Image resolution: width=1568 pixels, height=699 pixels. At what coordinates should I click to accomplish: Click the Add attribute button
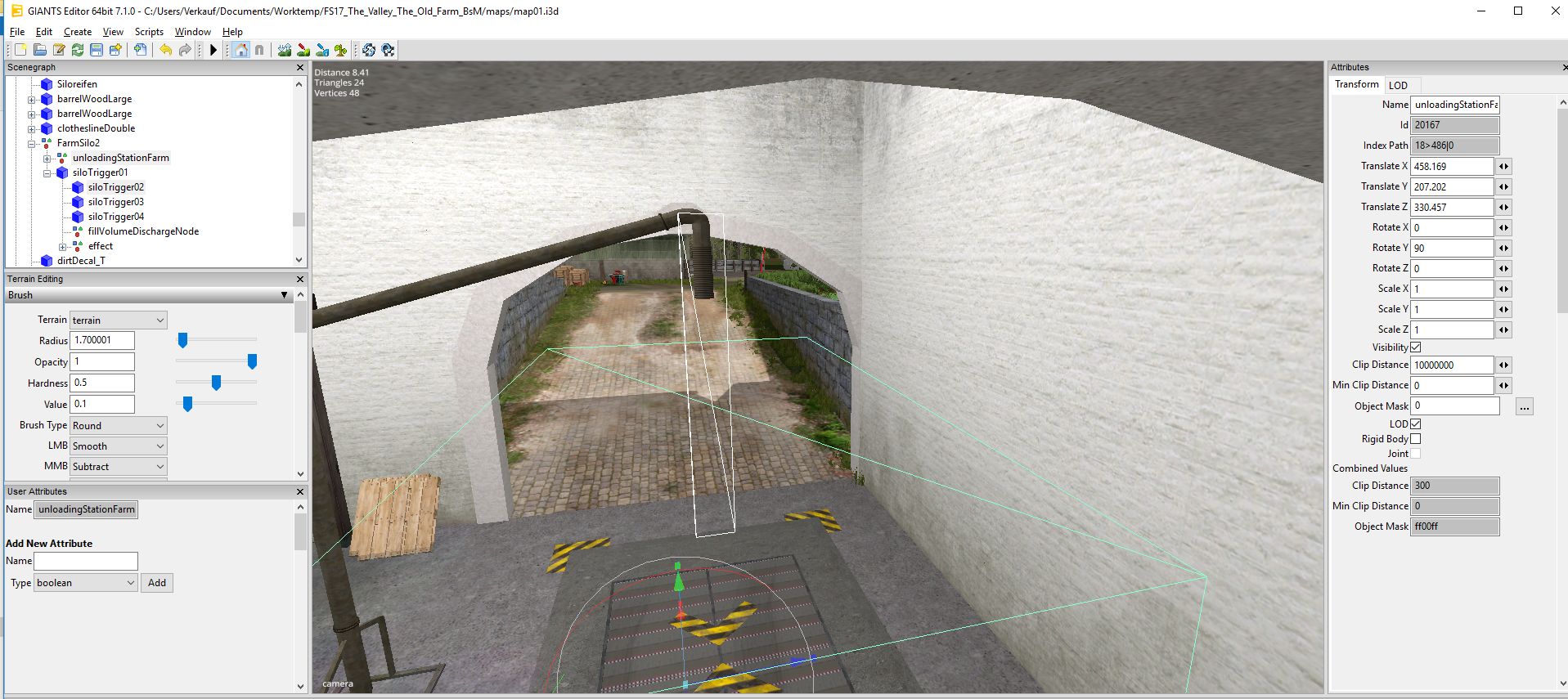(157, 583)
